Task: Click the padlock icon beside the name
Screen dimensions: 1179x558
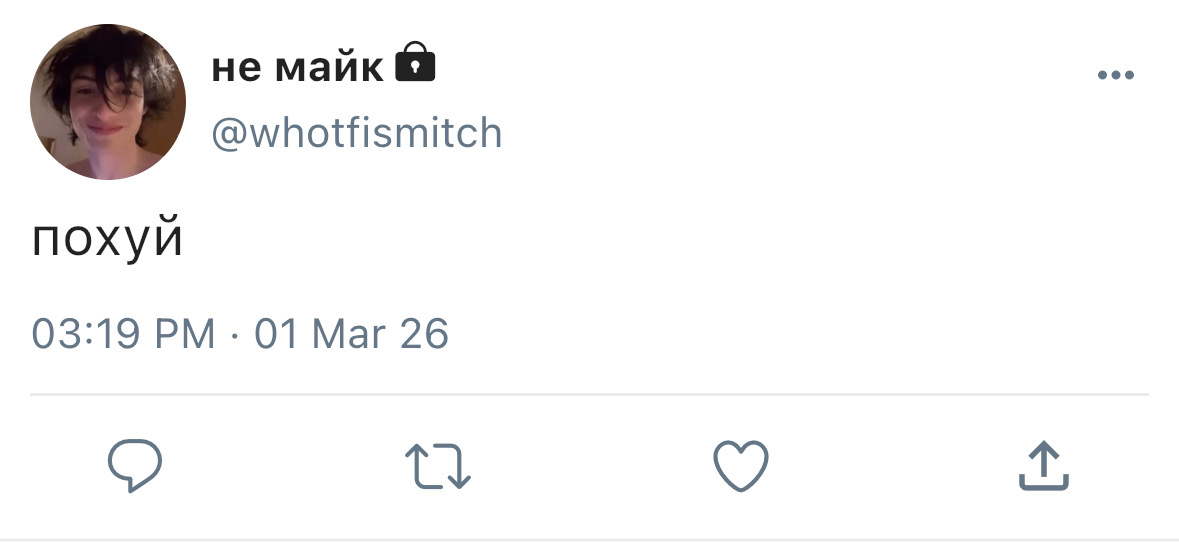Action: (x=416, y=65)
